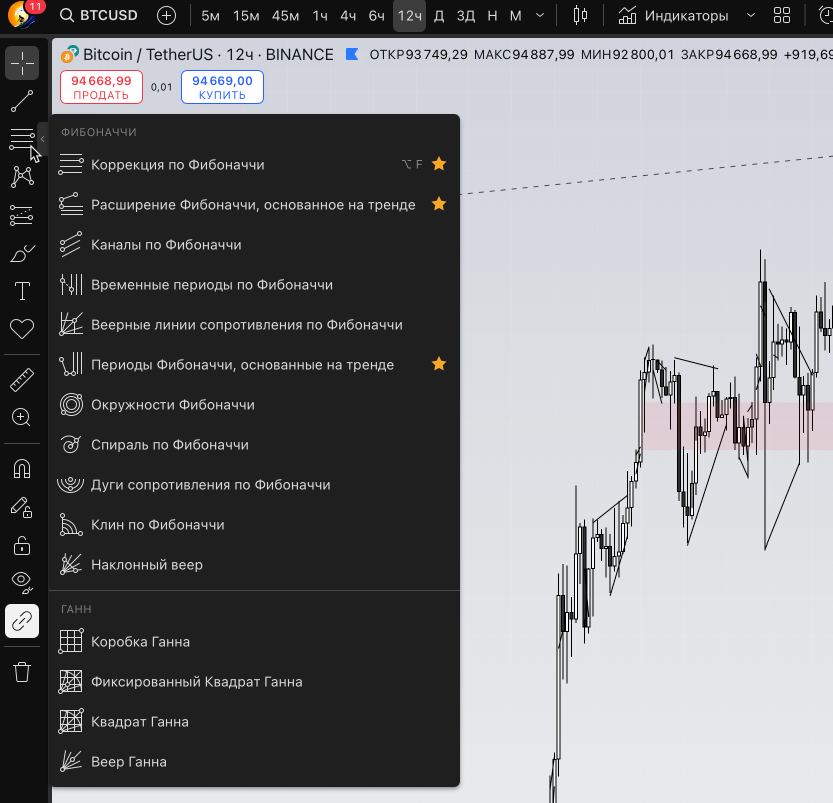
Task: Activate the zoom-in magnifier tool
Action: click(x=22, y=418)
